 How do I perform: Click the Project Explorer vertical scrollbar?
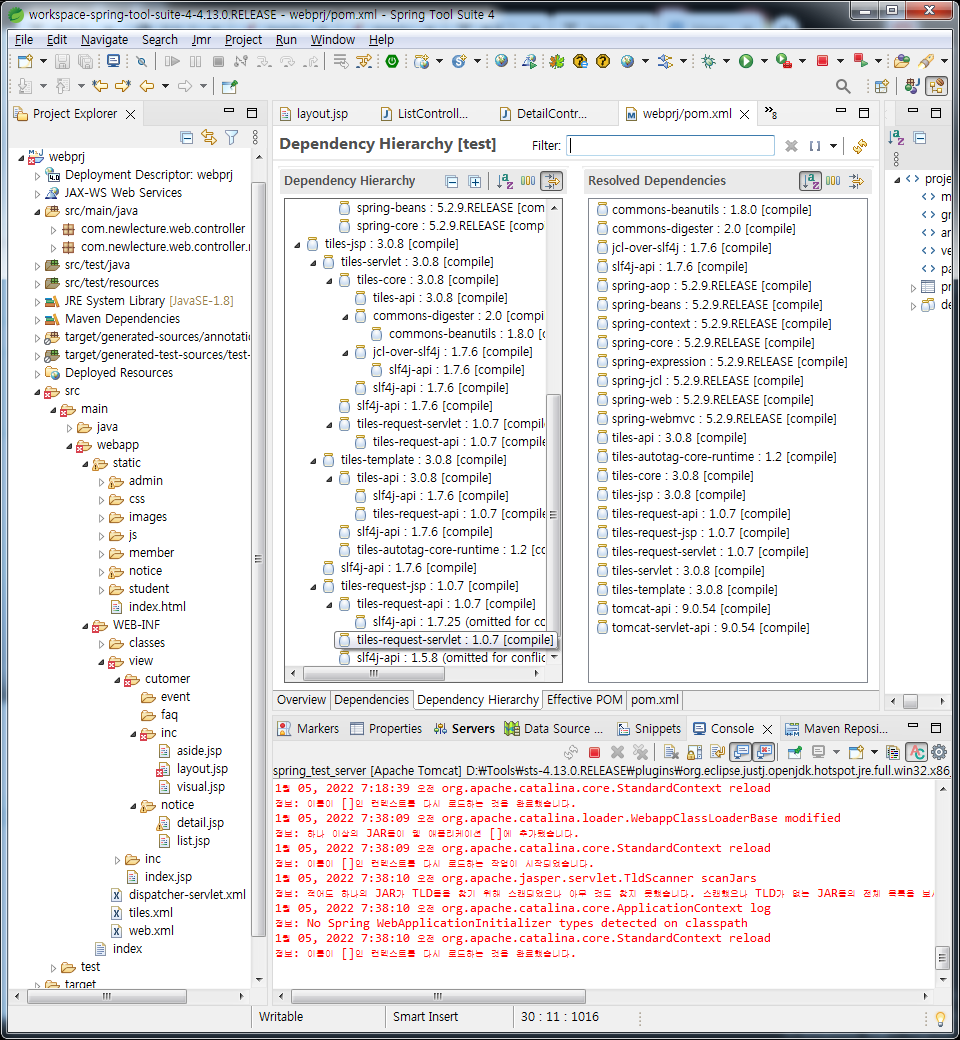259,560
